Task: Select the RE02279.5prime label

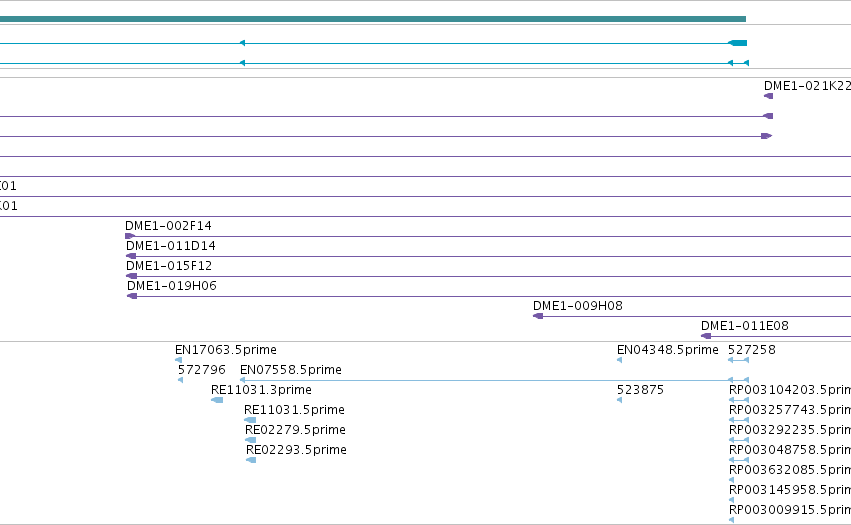Action: click(295, 430)
